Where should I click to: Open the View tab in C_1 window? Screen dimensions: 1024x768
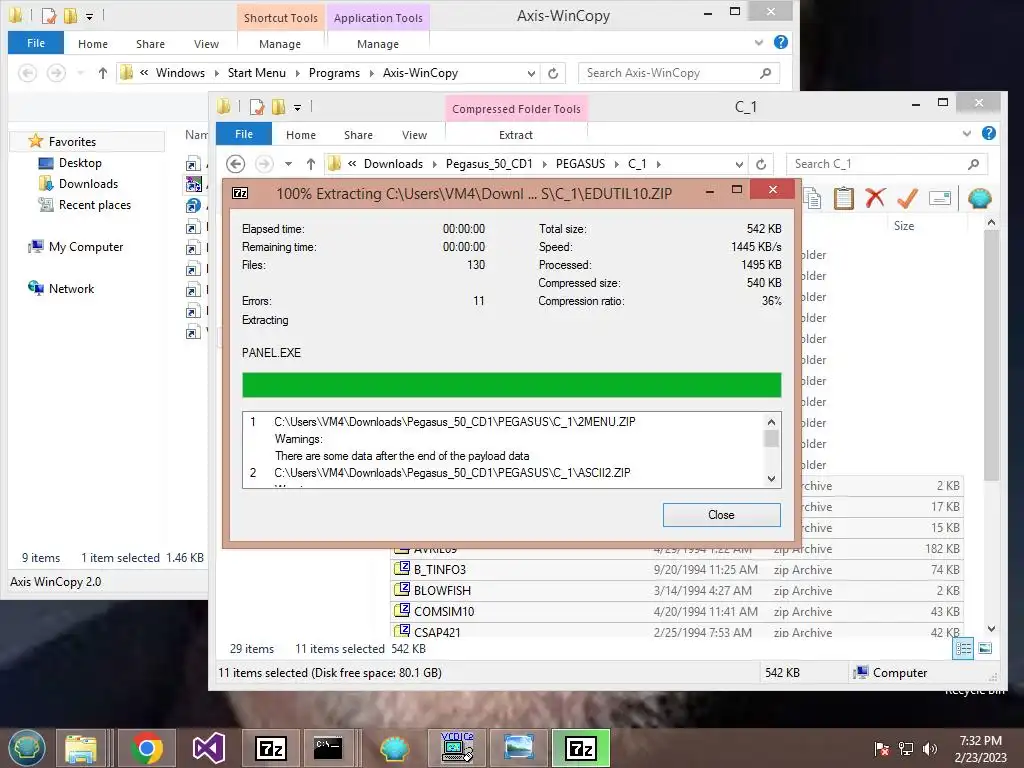point(414,135)
